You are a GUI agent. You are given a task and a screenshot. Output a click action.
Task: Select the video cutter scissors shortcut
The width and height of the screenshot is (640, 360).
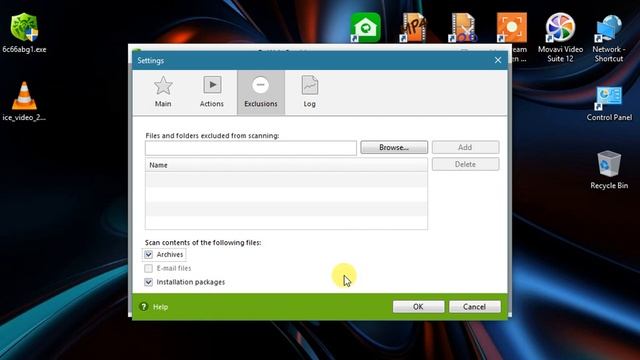pos(462,28)
